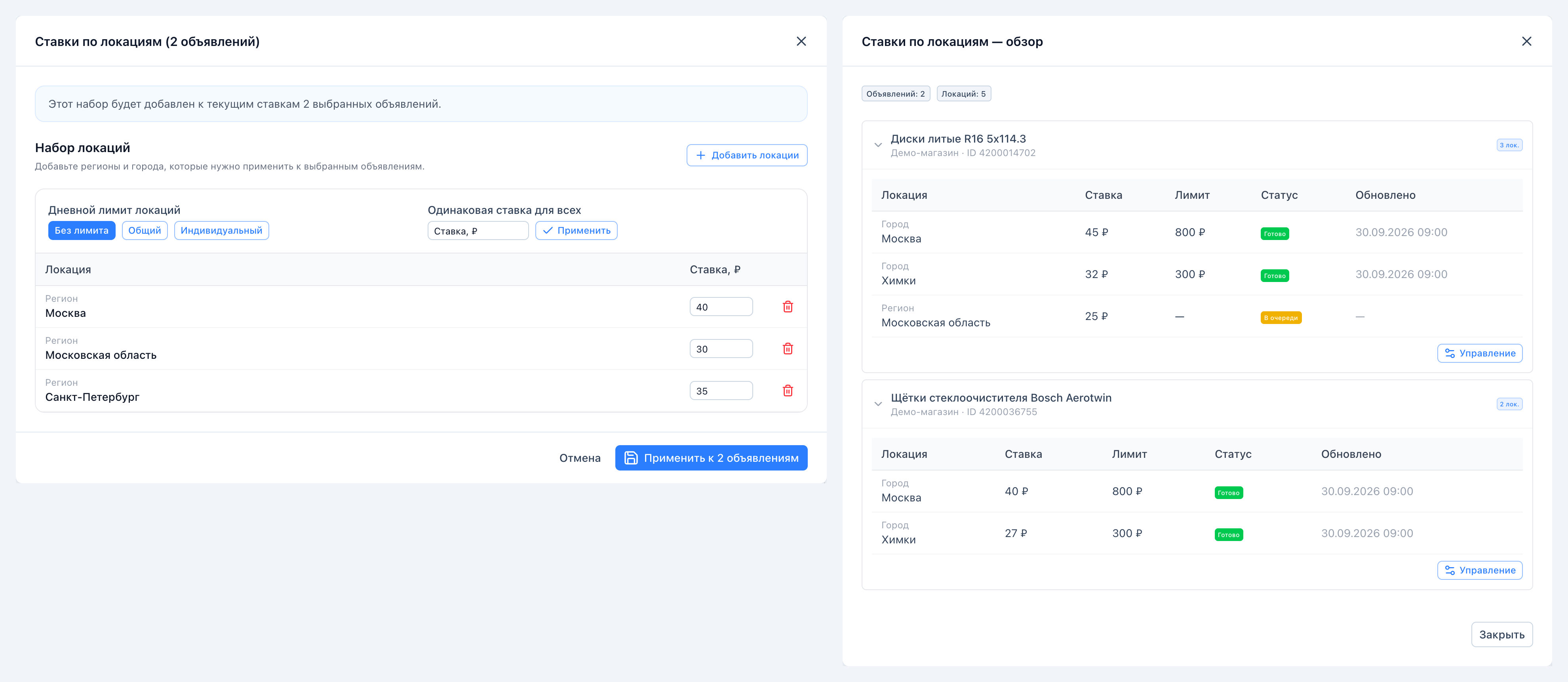Click the 27 ₽ bid value
Screen dimensions: 1568x682
click(1016, 533)
